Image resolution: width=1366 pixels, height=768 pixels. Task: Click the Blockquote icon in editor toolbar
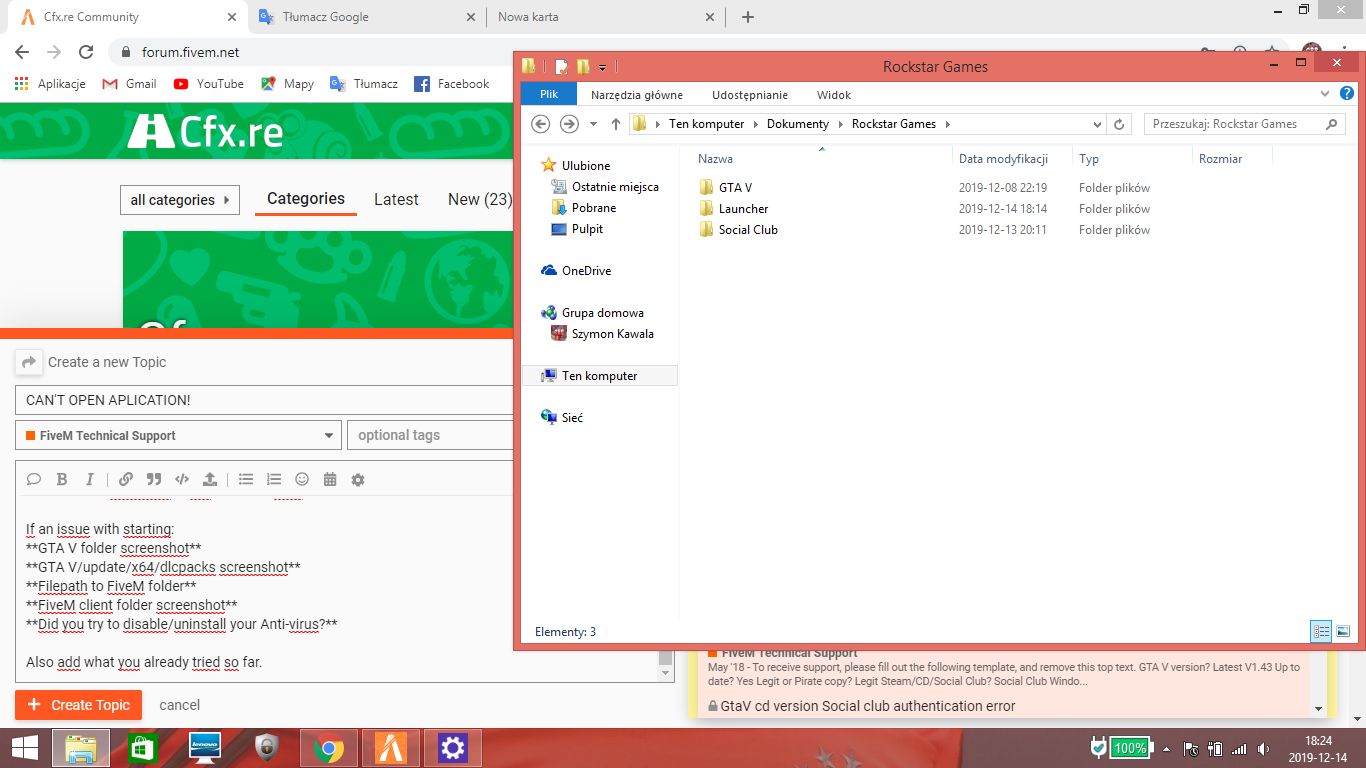(x=154, y=480)
